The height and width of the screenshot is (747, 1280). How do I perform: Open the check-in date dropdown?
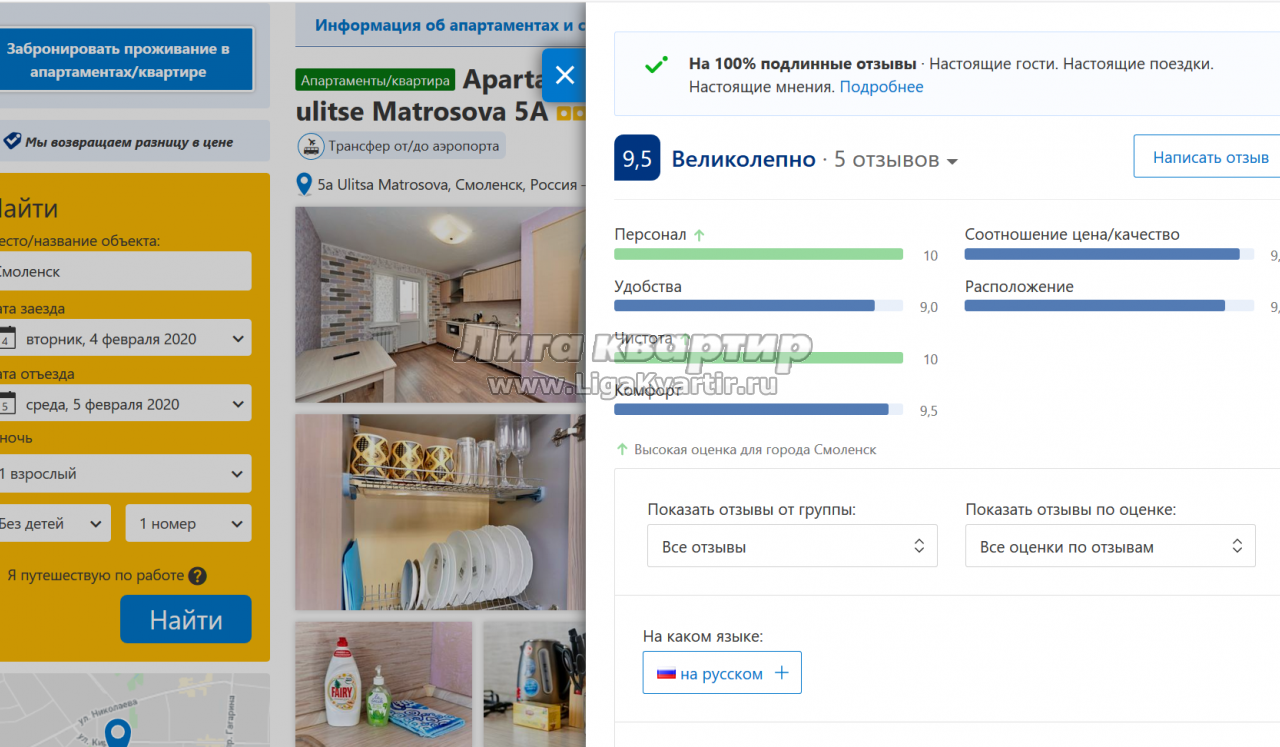(125, 339)
